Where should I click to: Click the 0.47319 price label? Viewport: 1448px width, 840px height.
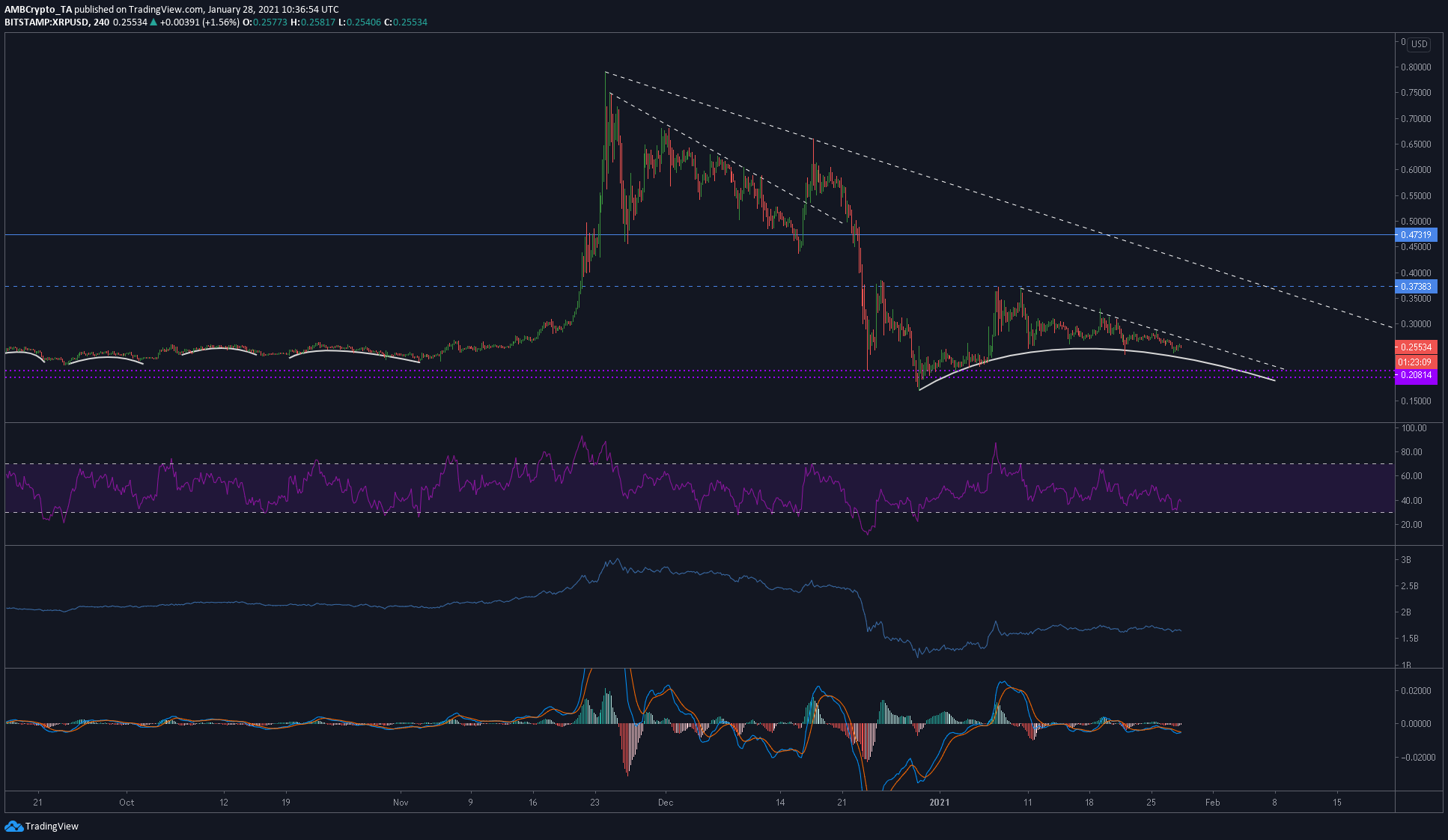coord(1416,235)
